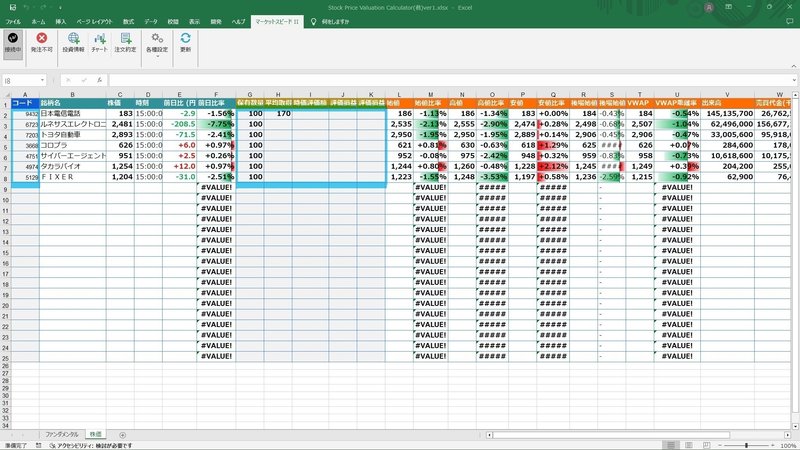This screenshot has width=800, height=450.
Task: Open the 数式 ribbon tab
Action: click(129, 21)
